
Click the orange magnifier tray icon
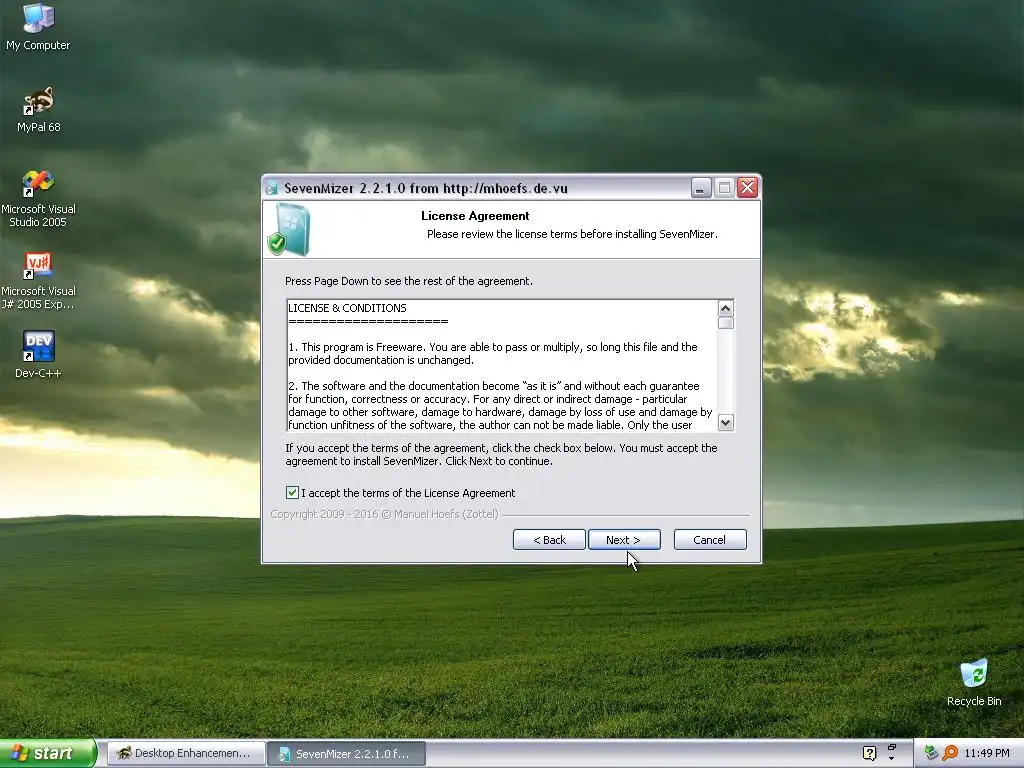[950, 753]
